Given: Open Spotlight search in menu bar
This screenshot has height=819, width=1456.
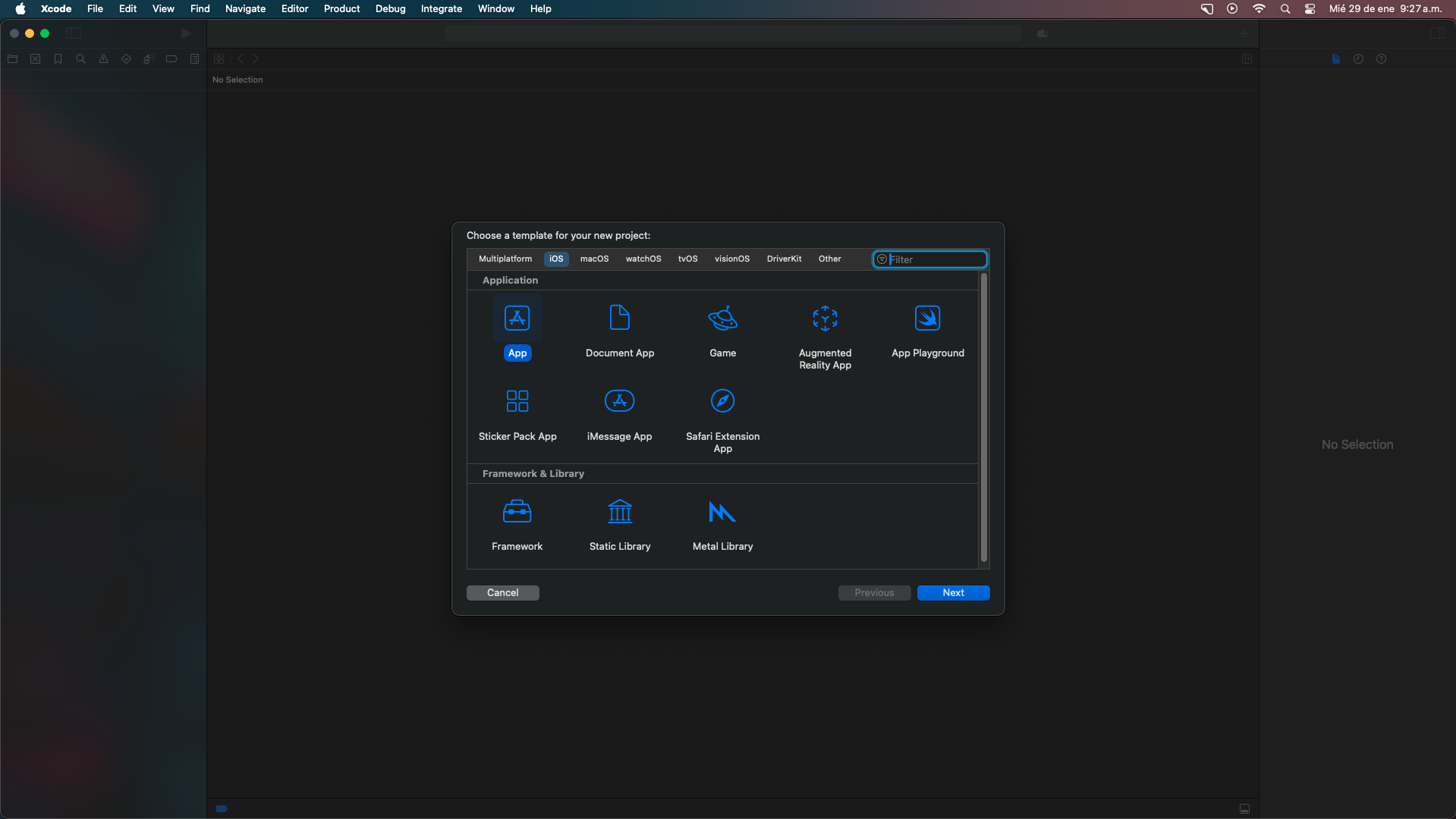Looking at the screenshot, I should pos(1285,9).
